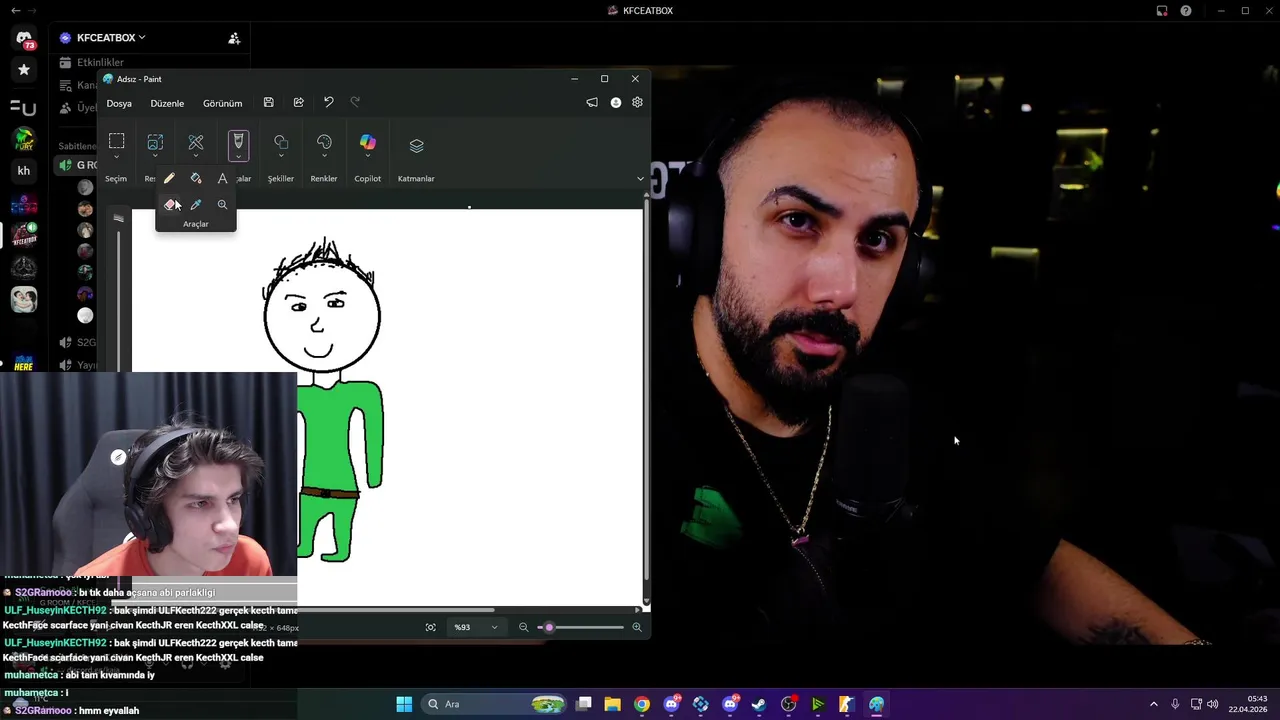Open Paint app from taskbar
Image resolution: width=1280 pixels, height=720 pixels.
point(876,704)
